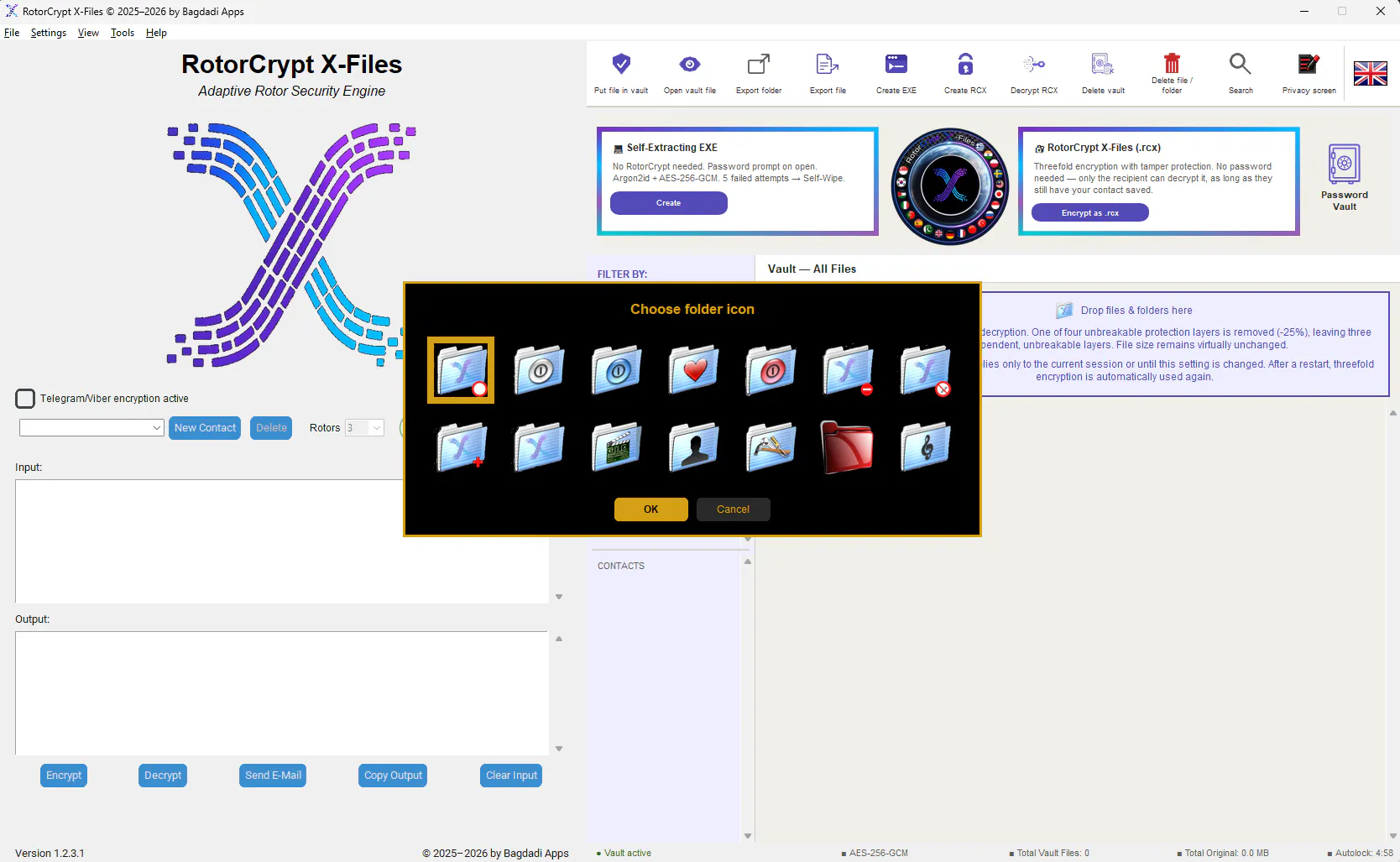Image resolution: width=1400 pixels, height=862 pixels.
Task: Choose the folder icon with hammer and screwdriver
Action: [x=771, y=447]
